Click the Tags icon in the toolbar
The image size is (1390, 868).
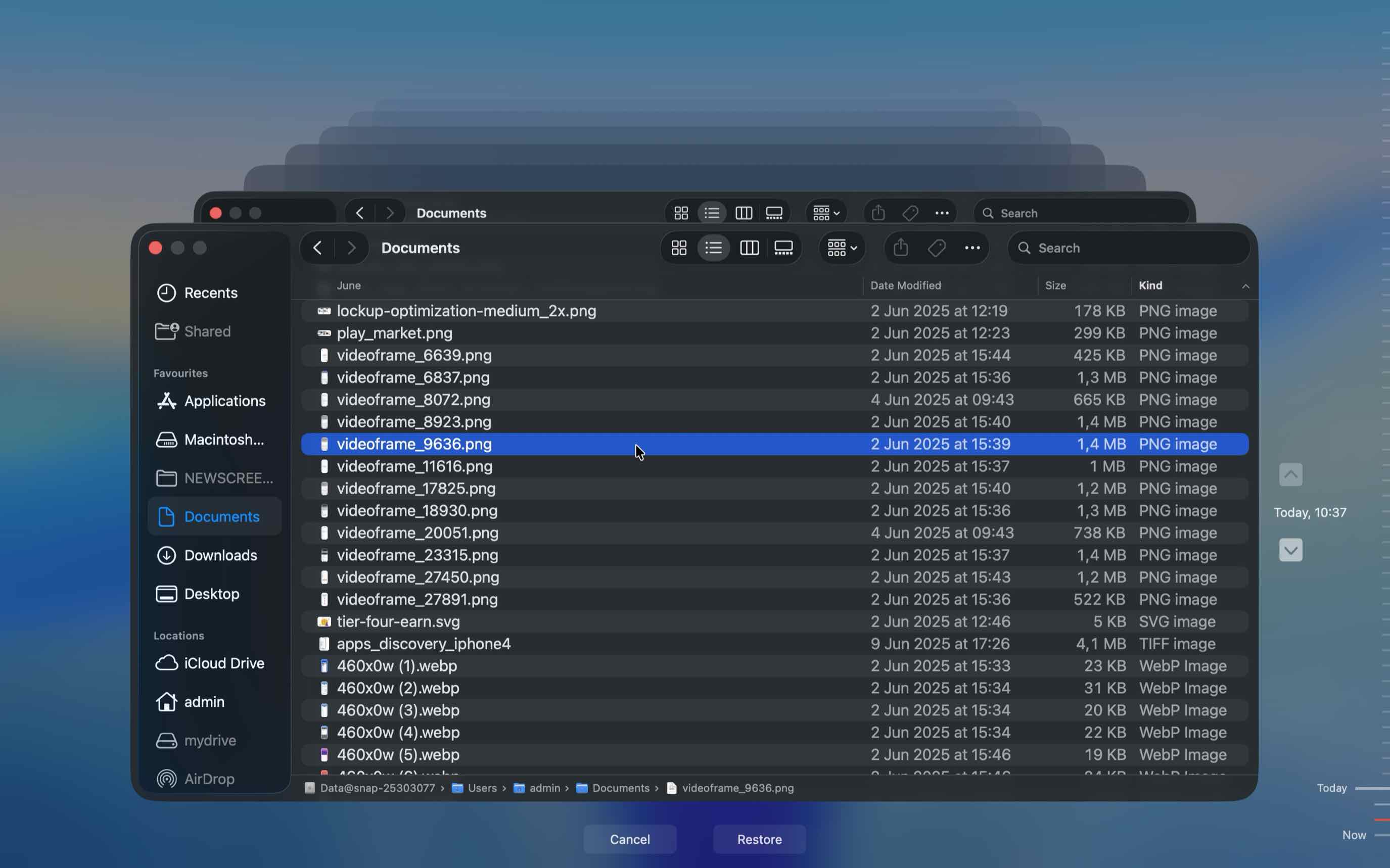pyautogui.click(x=937, y=248)
